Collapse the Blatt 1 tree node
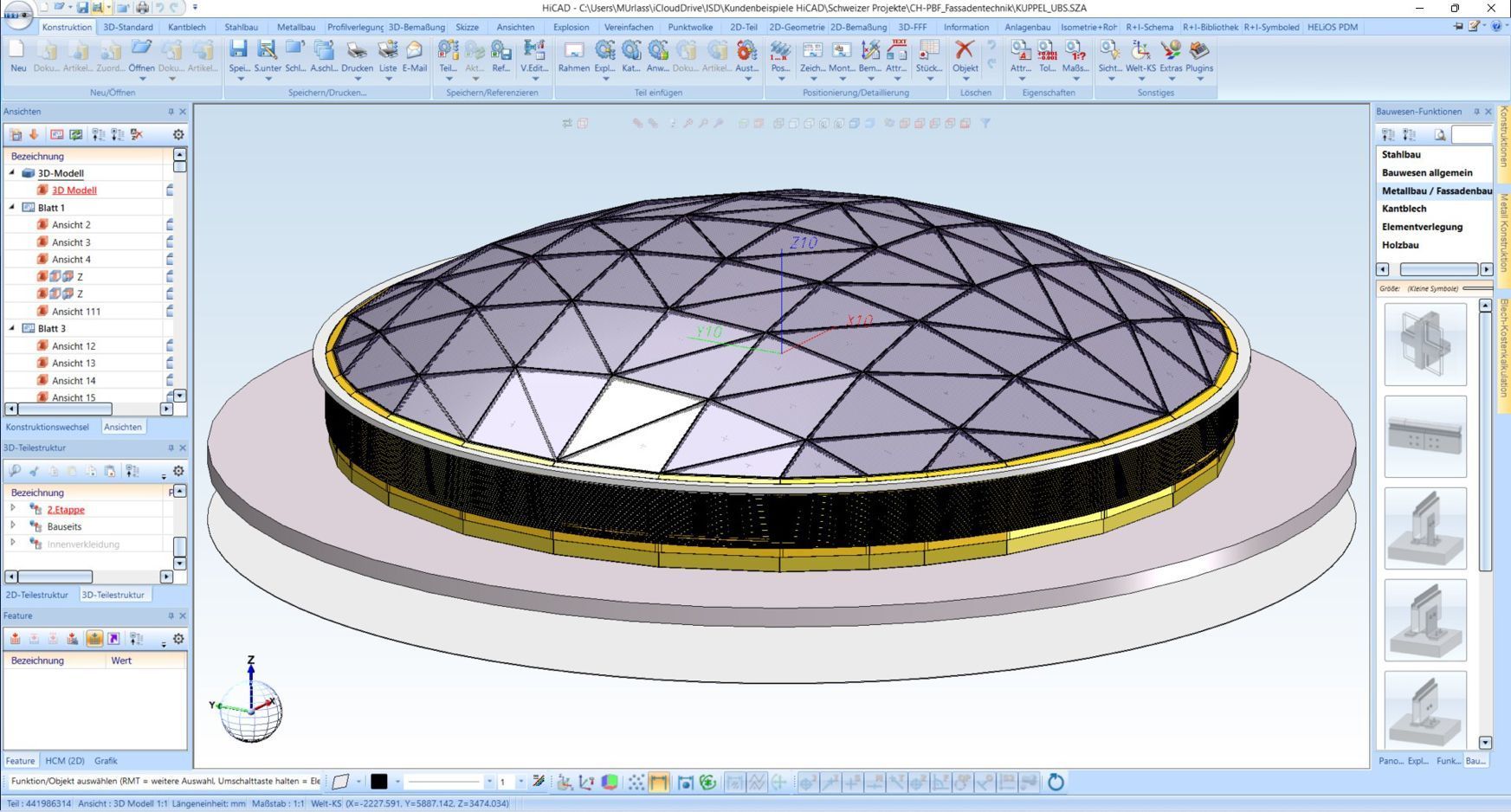This screenshot has height=812, width=1511. (12, 208)
